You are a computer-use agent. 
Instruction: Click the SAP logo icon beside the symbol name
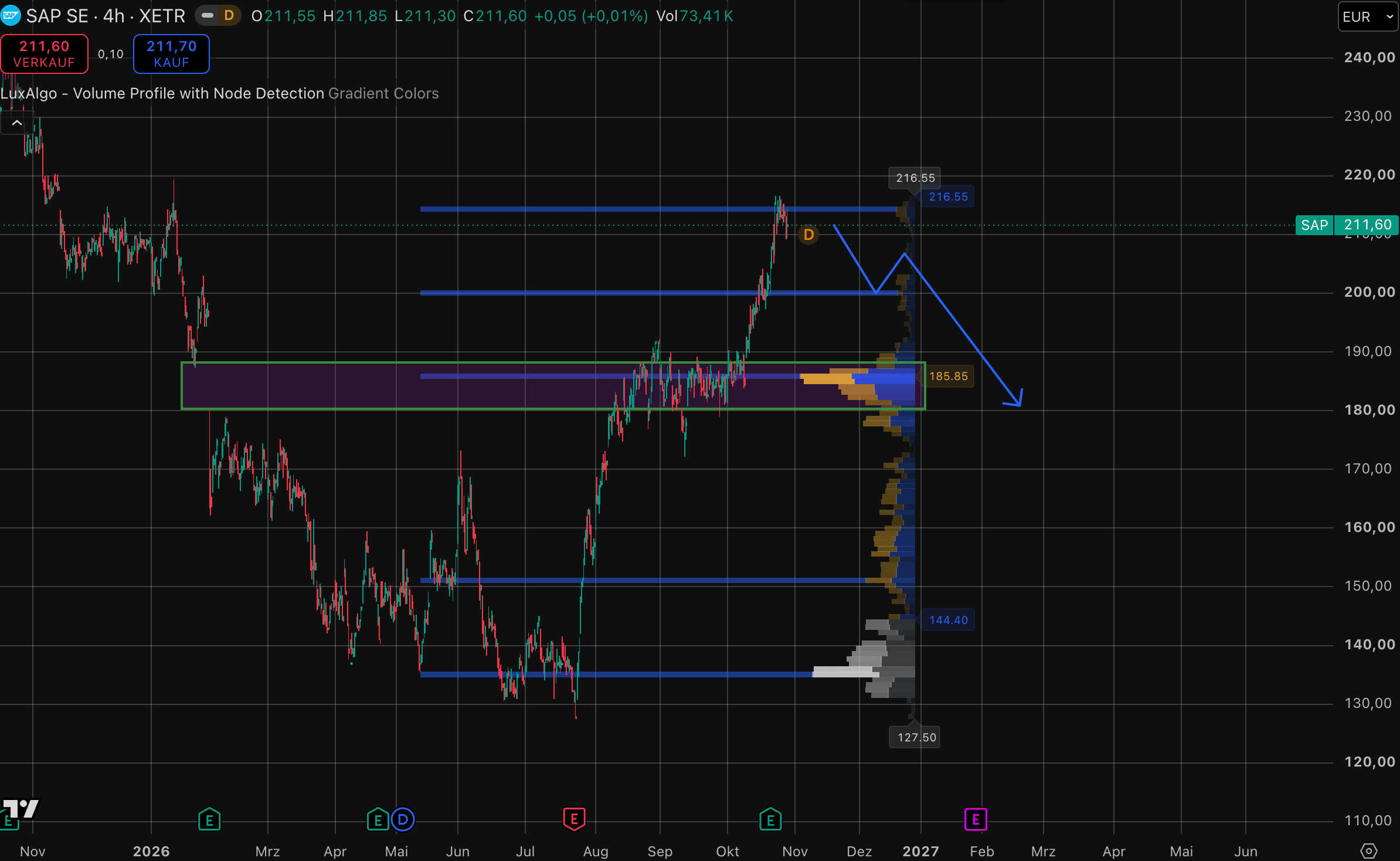pyautogui.click(x=10, y=16)
